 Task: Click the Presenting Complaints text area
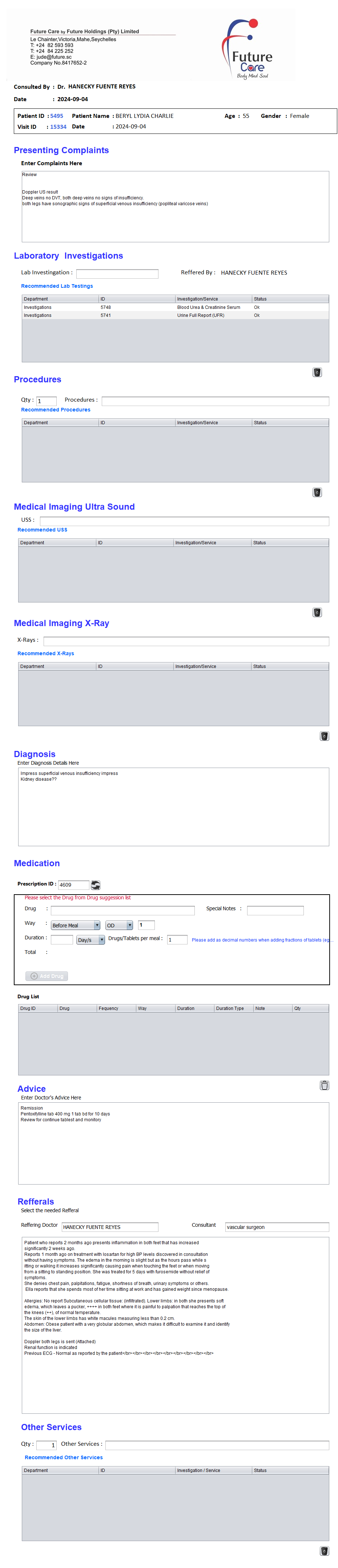pos(175,207)
